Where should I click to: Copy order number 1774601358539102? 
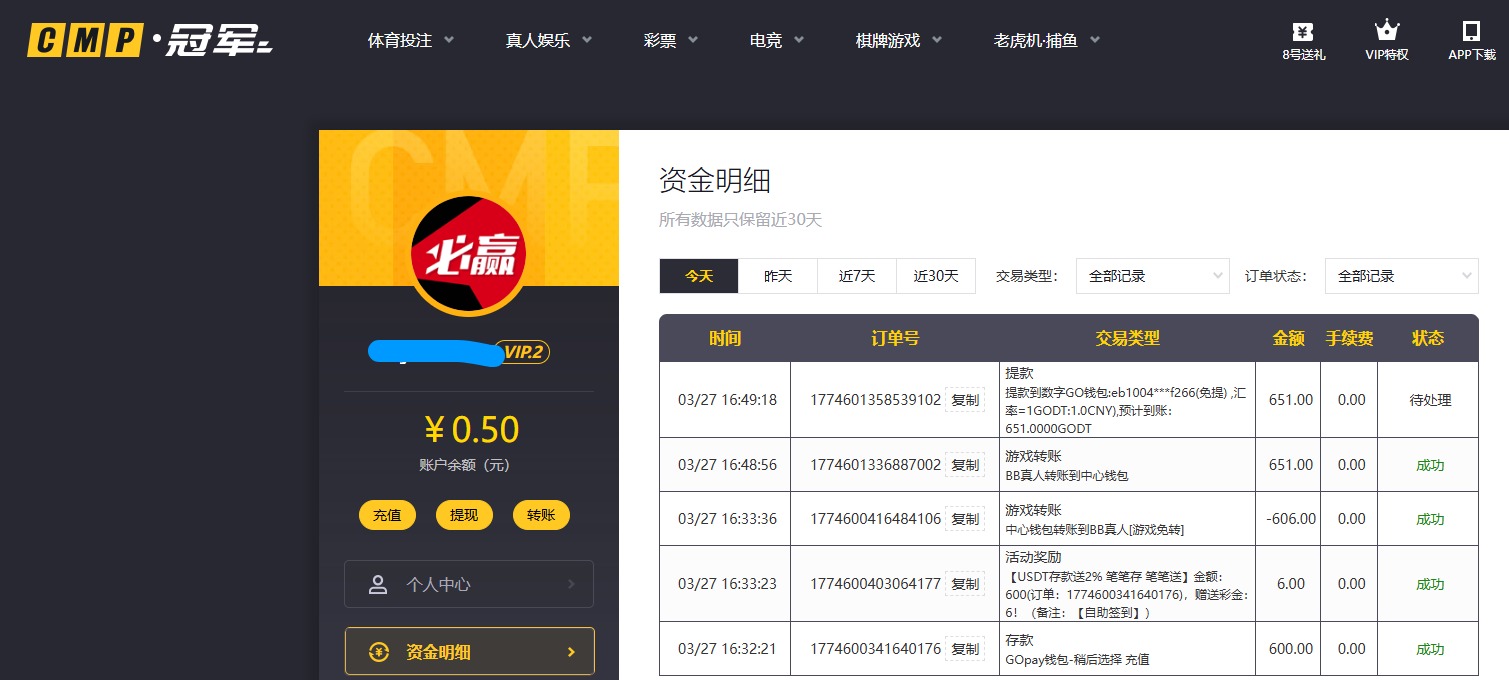coord(964,399)
